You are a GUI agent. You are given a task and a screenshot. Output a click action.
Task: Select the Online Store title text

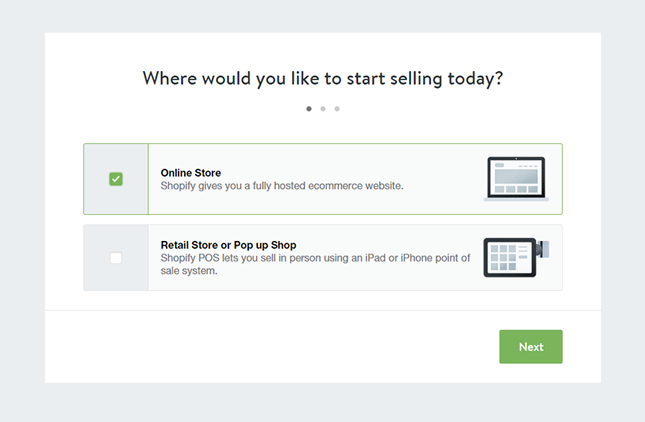coord(191,173)
